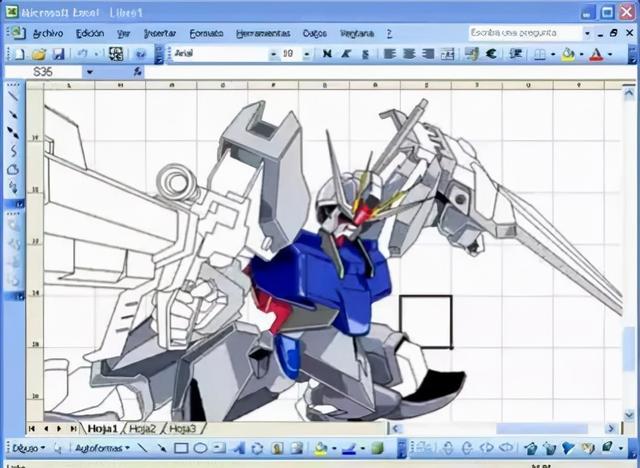This screenshot has height=468, width=640.
Task: Select the Arrow tool in left floating toolbar
Action: pos(13,115)
